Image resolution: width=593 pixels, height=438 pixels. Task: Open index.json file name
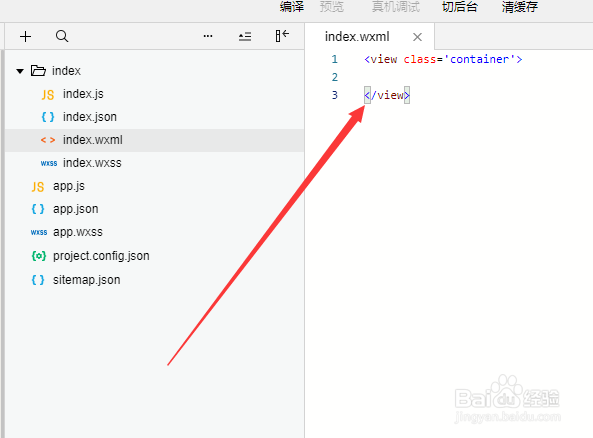tap(90, 117)
